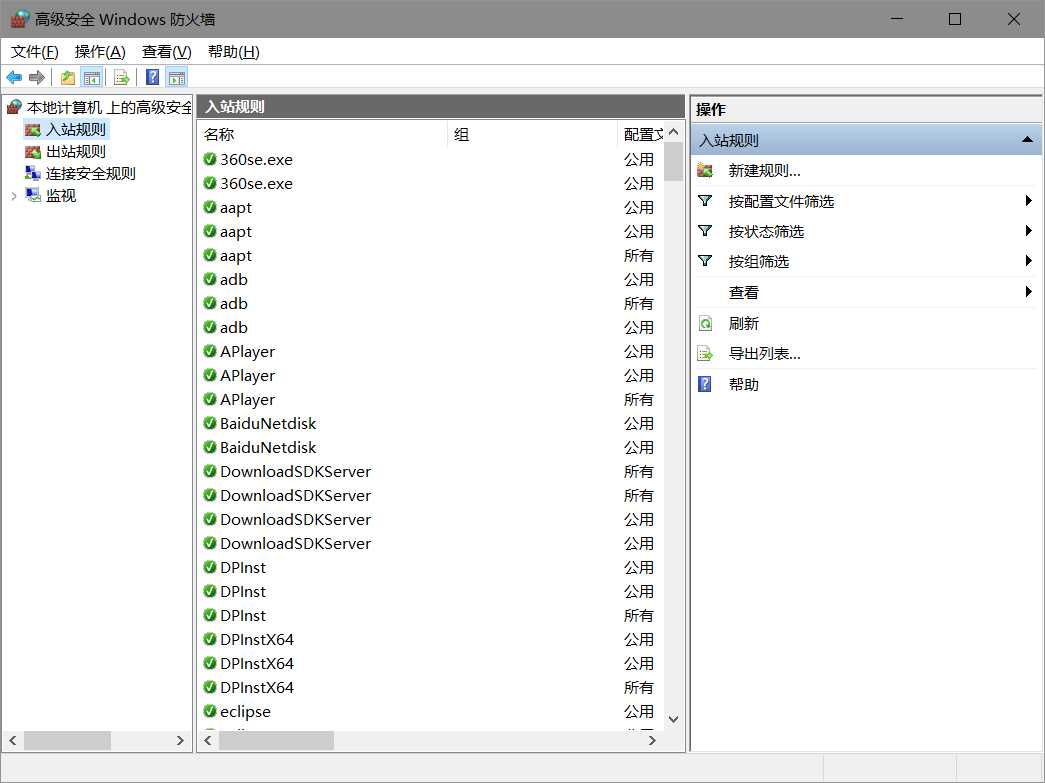
Task: Select the first aapt rule
Action: pyautogui.click(x=431, y=207)
